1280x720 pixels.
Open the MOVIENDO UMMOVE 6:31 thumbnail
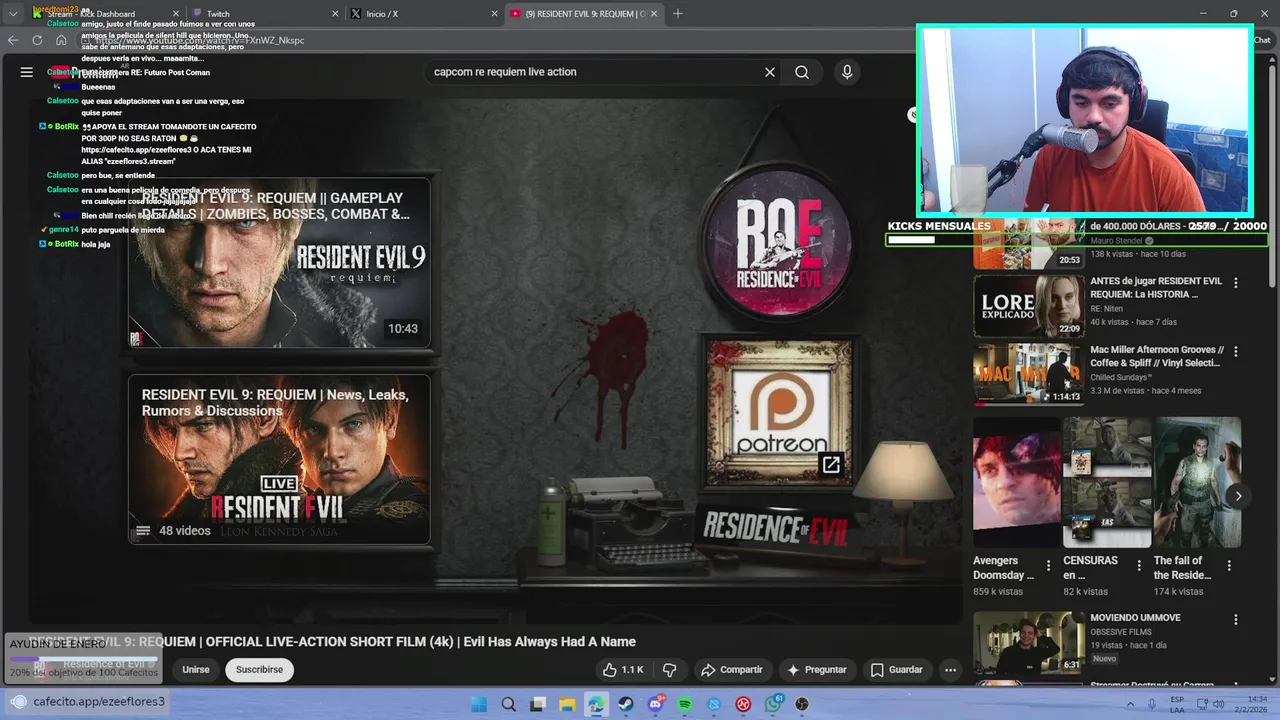1029,642
